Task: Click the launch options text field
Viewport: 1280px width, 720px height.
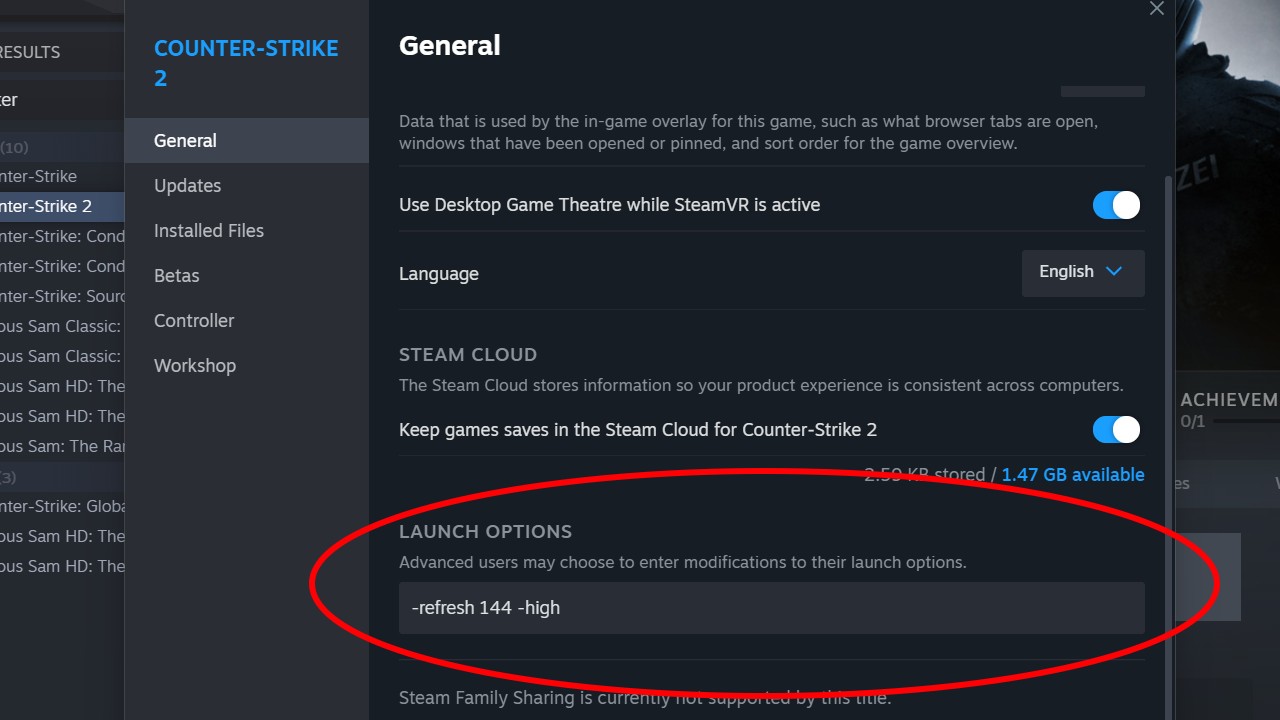Action: (x=770, y=607)
